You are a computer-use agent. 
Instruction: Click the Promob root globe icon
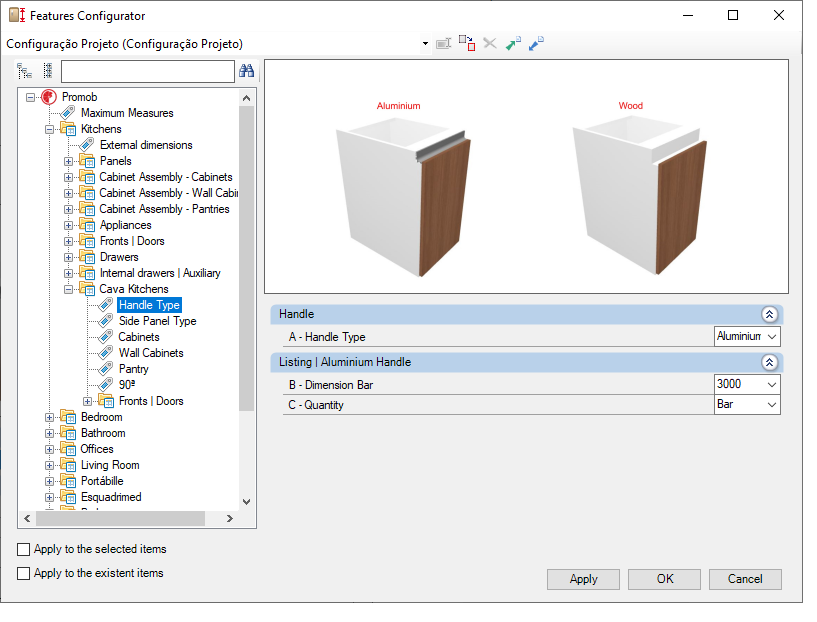pos(49,97)
